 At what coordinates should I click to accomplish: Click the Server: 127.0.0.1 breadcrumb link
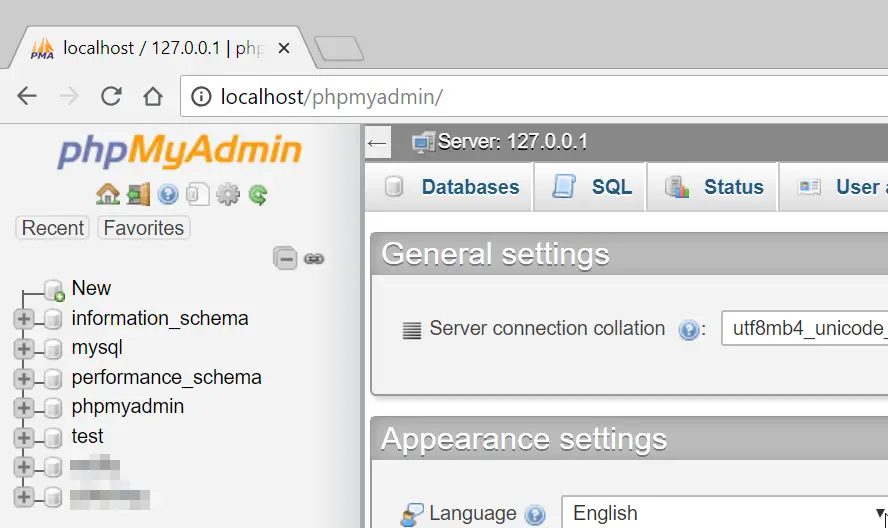tap(513, 142)
